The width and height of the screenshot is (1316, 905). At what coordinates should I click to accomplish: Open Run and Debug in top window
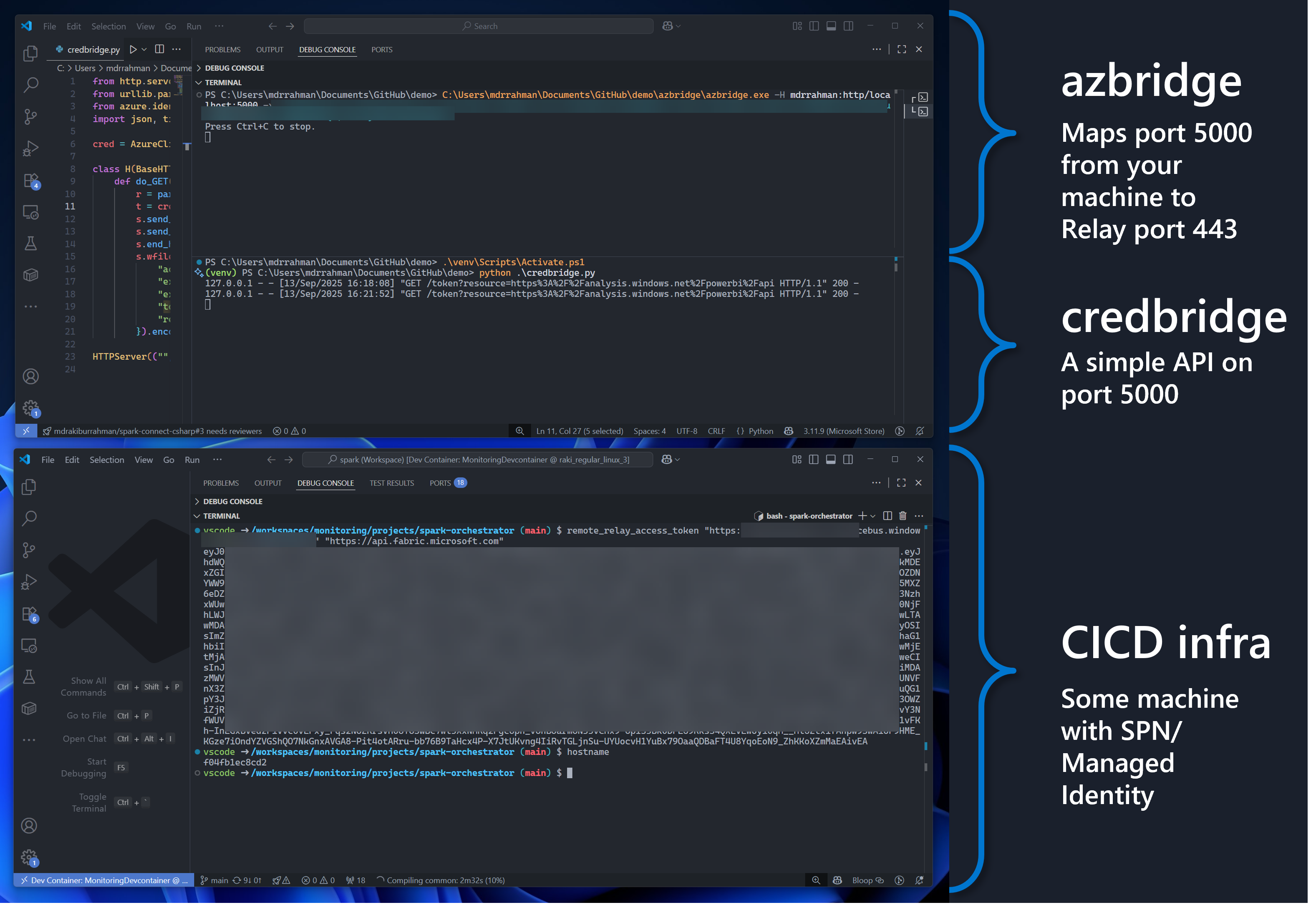[x=30, y=148]
